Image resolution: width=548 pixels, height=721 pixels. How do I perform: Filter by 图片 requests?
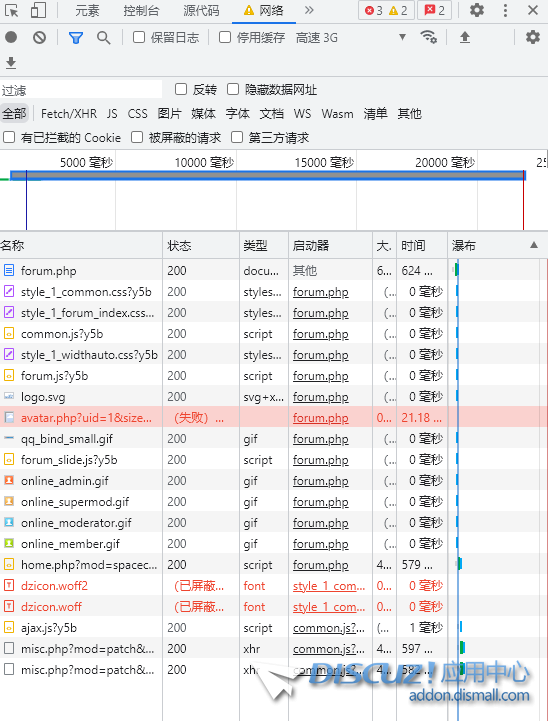[x=169, y=114]
